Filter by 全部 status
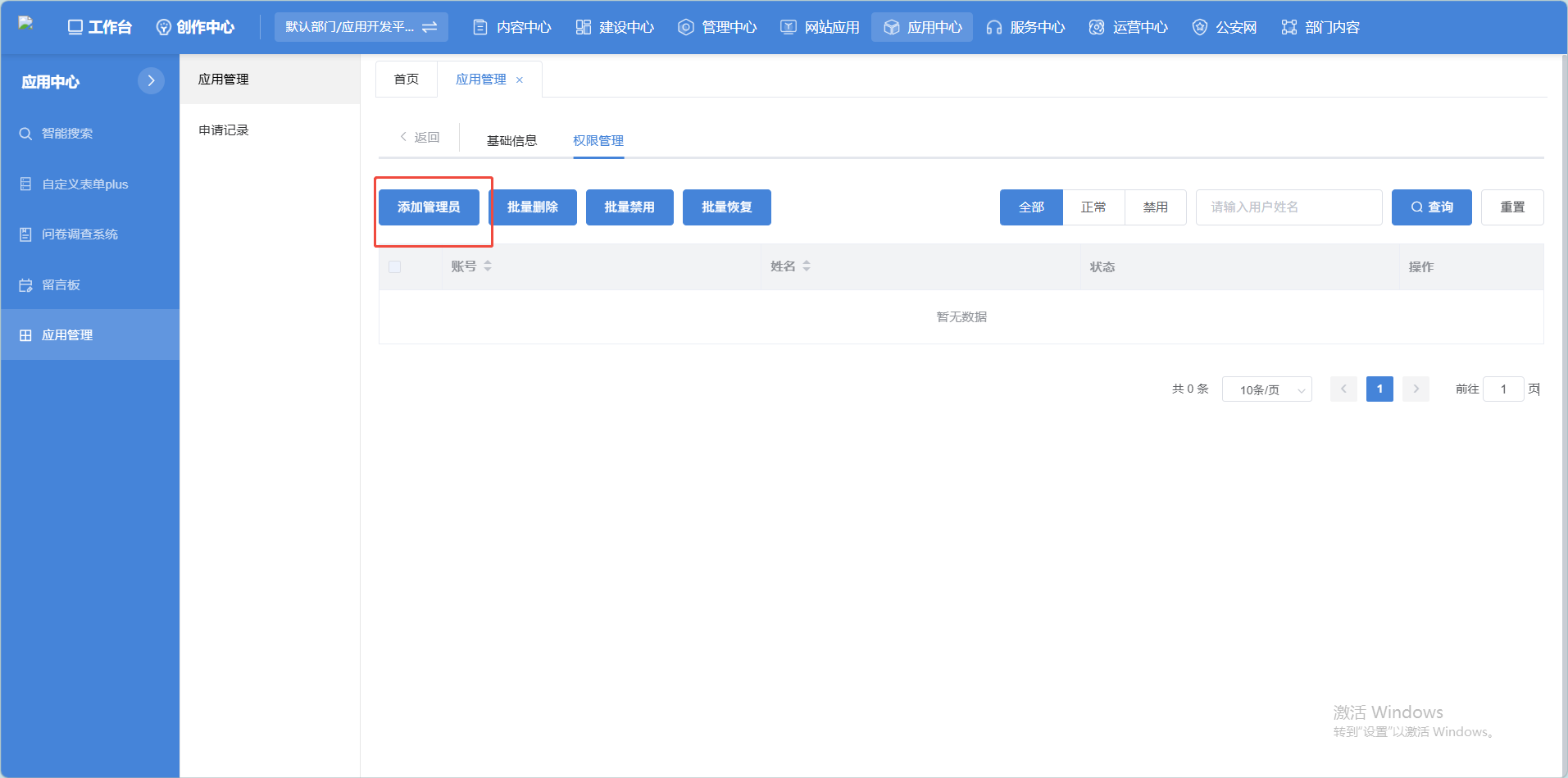The image size is (1568, 778). (x=1031, y=207)
